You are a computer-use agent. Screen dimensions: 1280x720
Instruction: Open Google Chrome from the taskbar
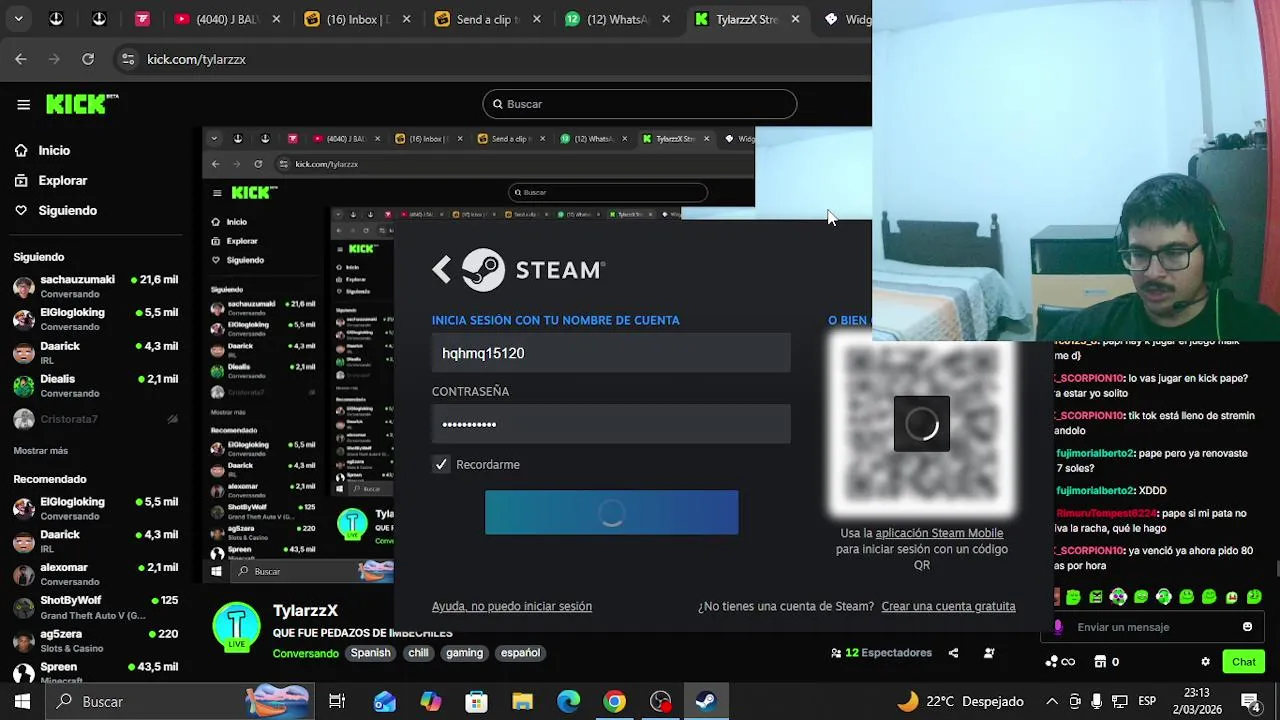[614, 701]
